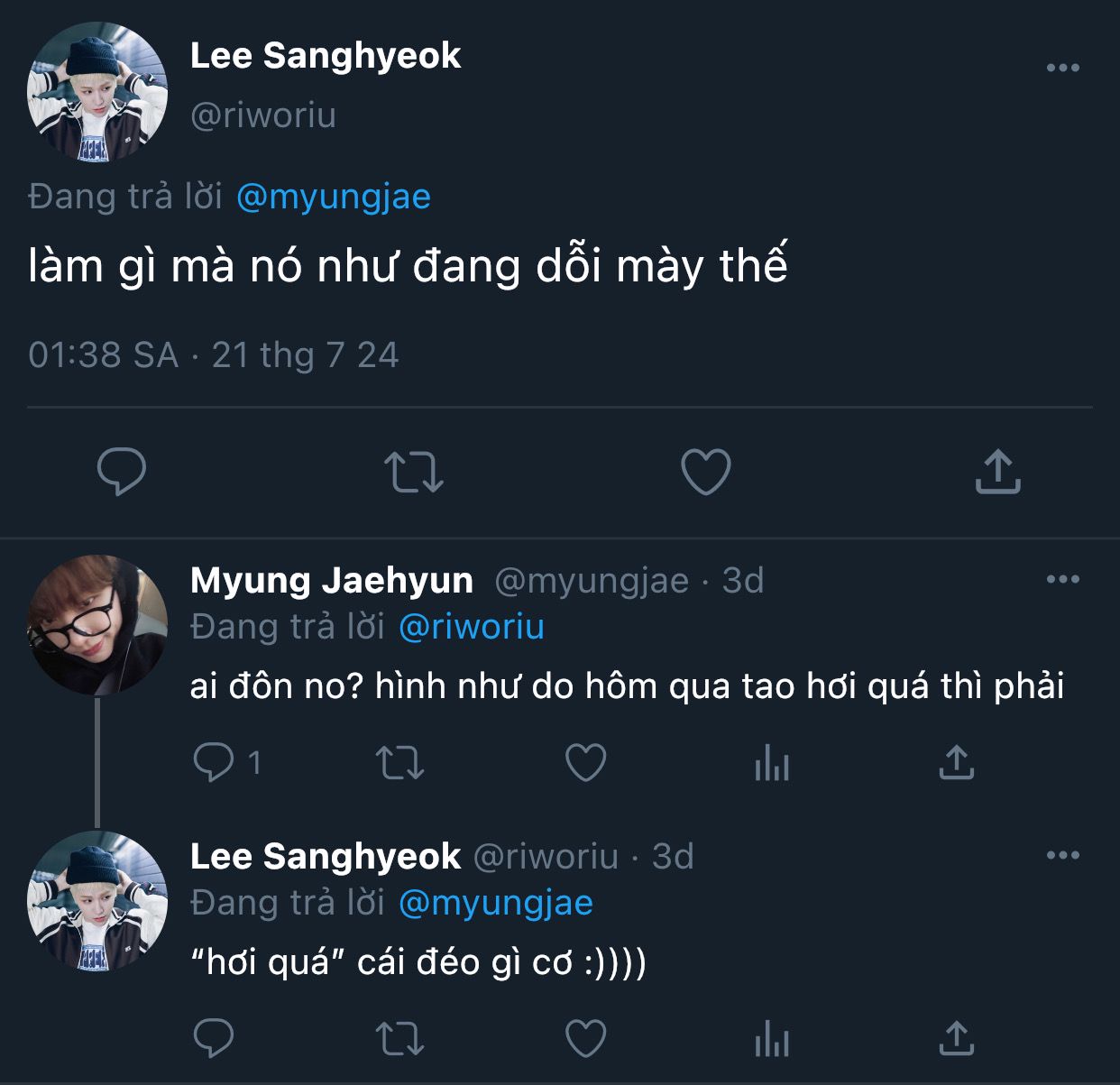Viewport: 1120px width, 1085px height.
Task: Like the "hơi quá" reply tweet
Action: 585,1038
